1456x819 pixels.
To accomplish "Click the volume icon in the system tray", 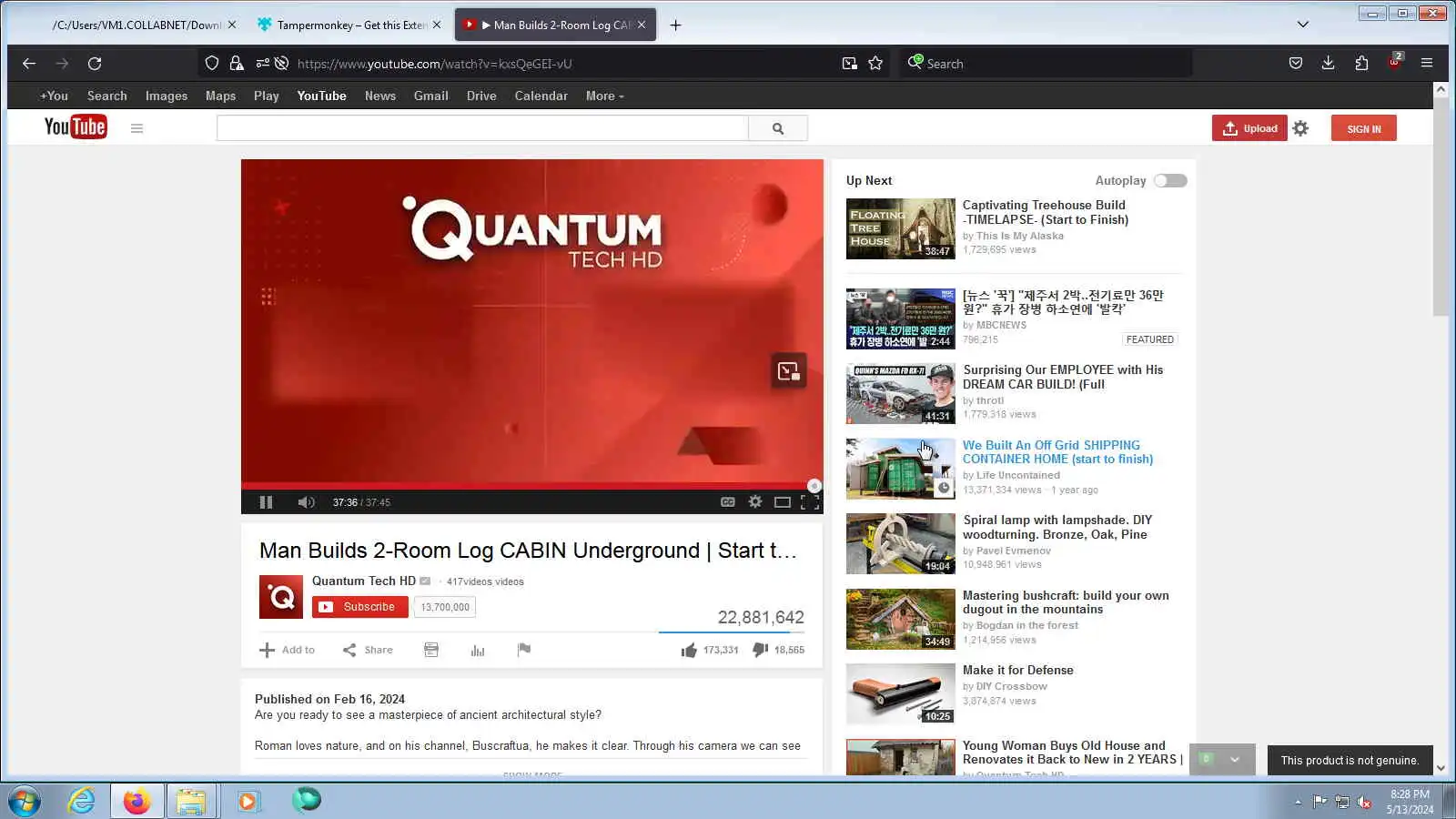I will [1364, 802].
